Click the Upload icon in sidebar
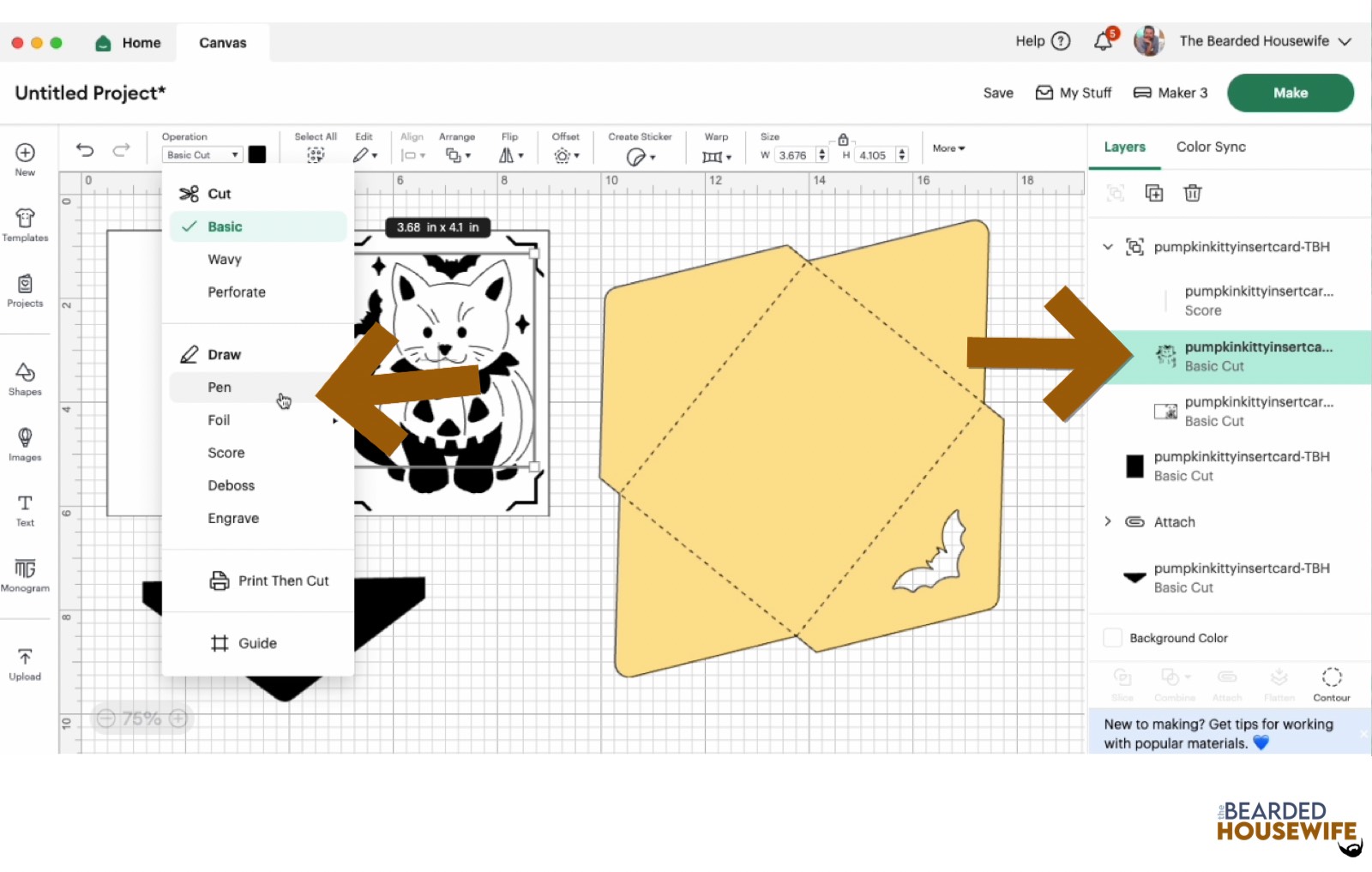1372x872 pixels. click(25, 664)
